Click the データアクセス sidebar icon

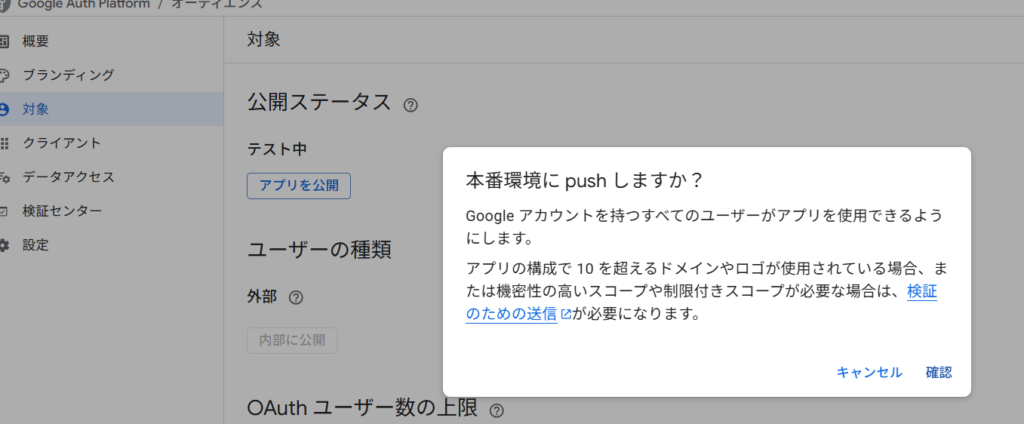click(x=4, y=177)
